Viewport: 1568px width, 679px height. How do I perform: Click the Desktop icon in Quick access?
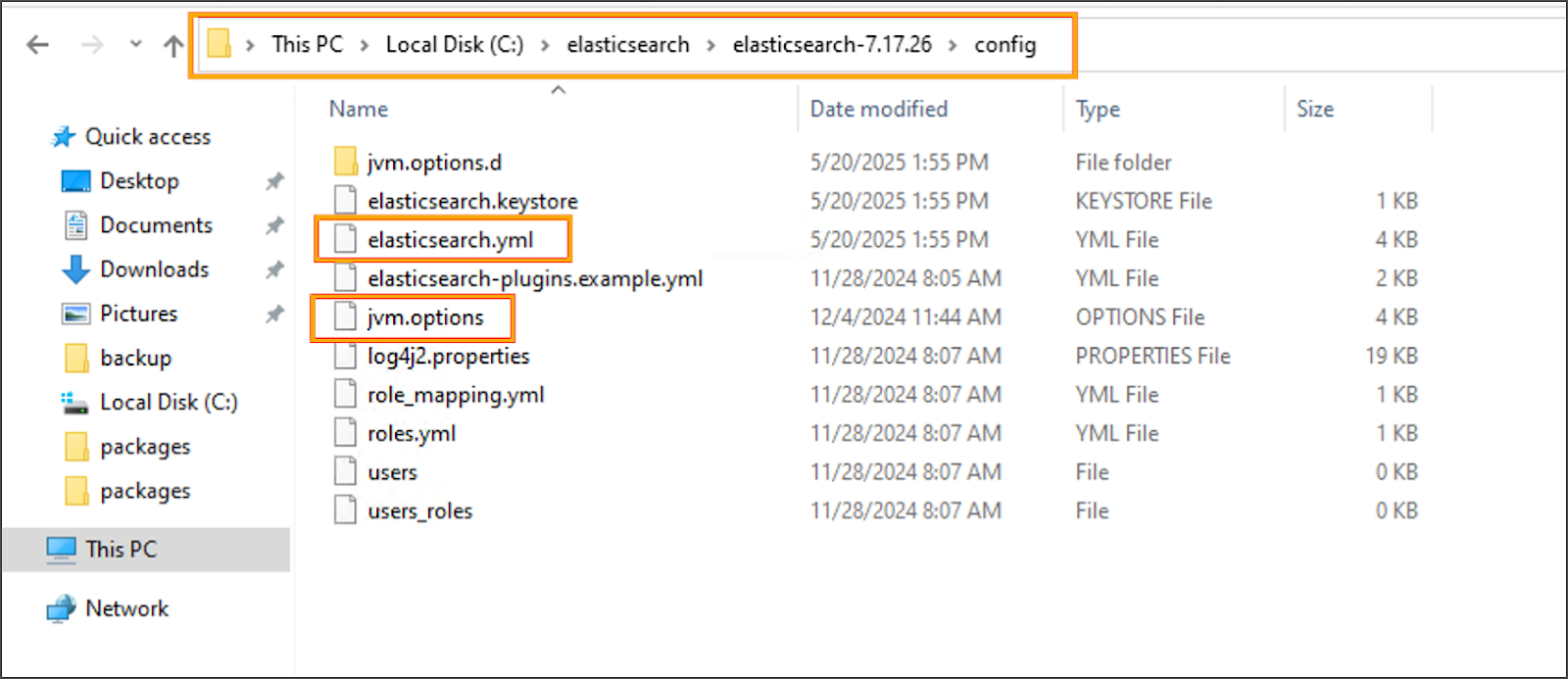click(x=75, y=181)
